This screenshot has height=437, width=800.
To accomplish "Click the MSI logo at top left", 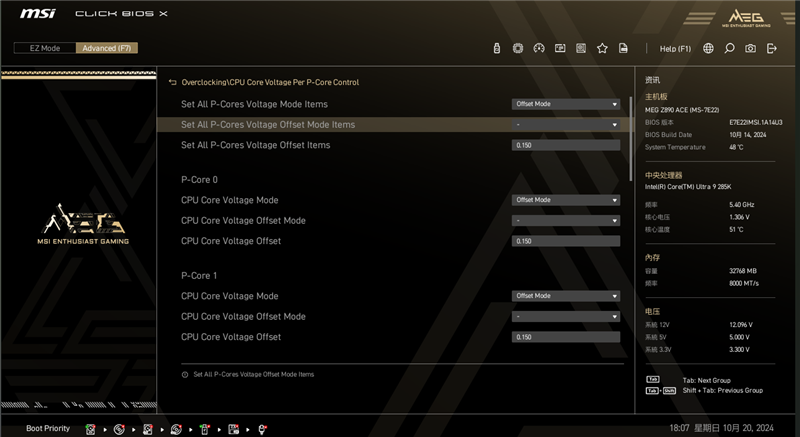I will [x=38, y=13].
